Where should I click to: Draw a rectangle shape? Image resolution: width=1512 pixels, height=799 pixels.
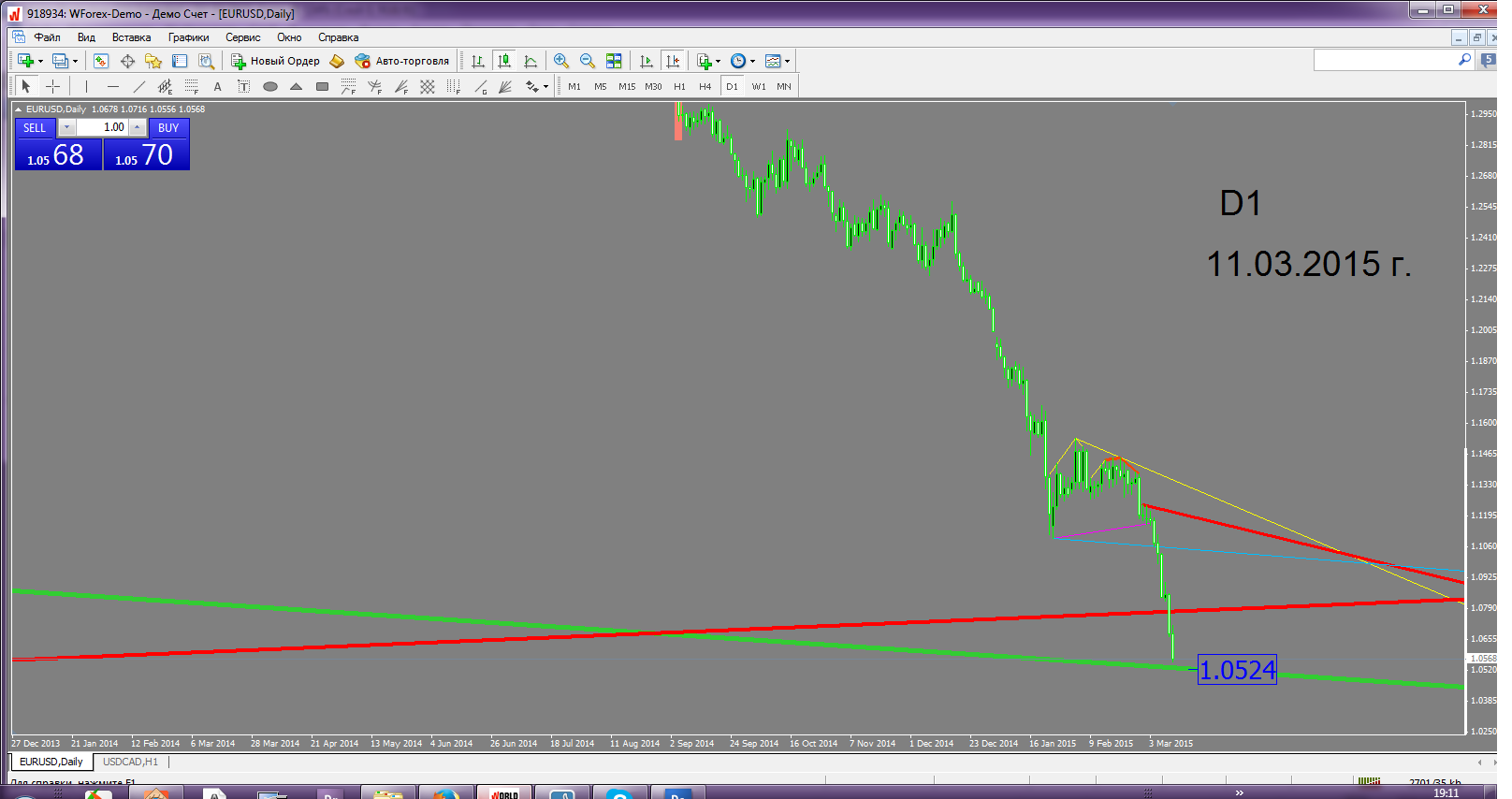323,86
